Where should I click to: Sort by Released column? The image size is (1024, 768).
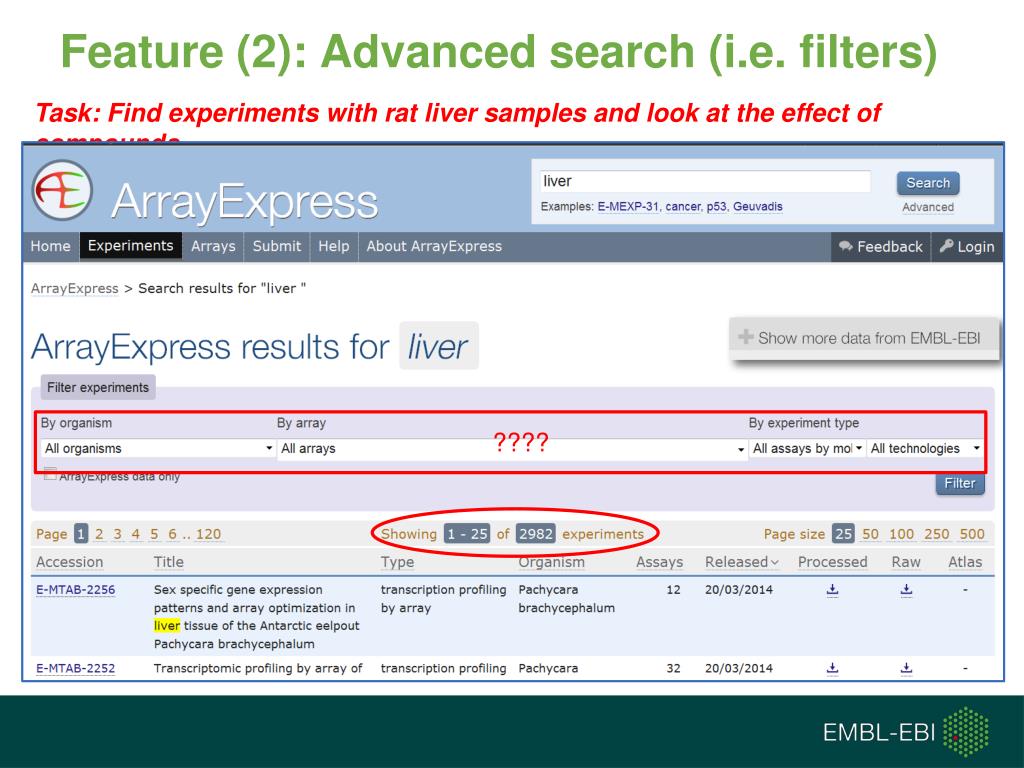point(741,562)
